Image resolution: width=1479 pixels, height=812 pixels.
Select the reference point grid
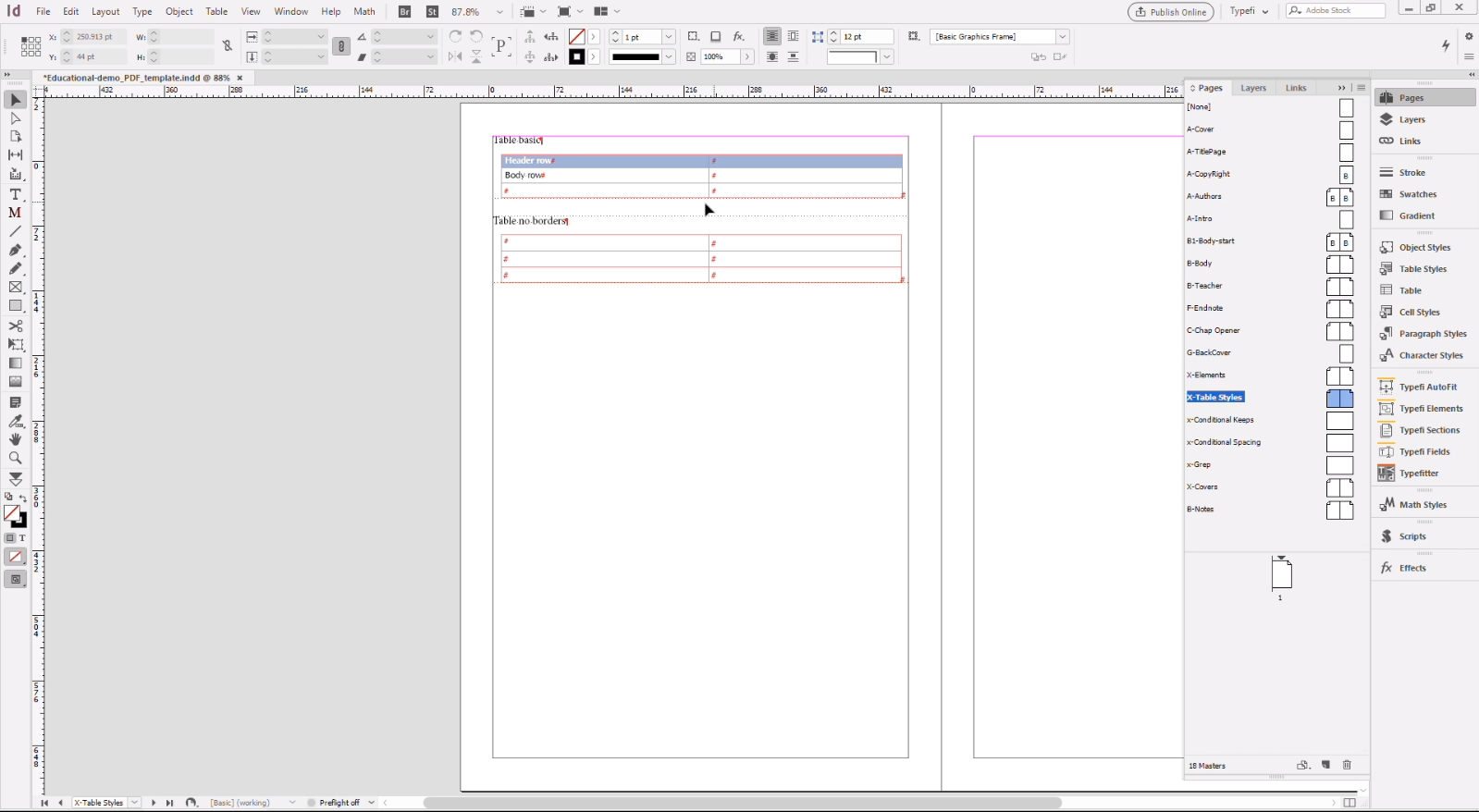point(31,46)
